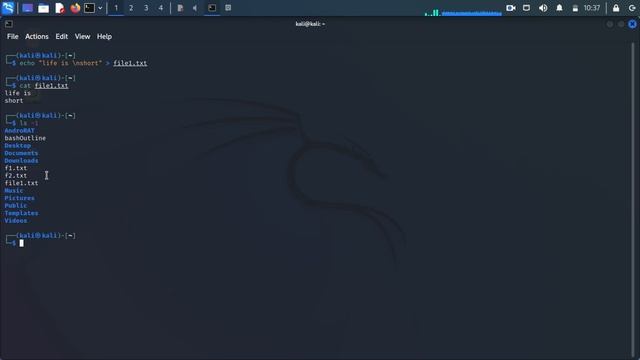This screenshot has height=360, width=640.
Task: Click the f1.txt listing entry
Action: 16,168
